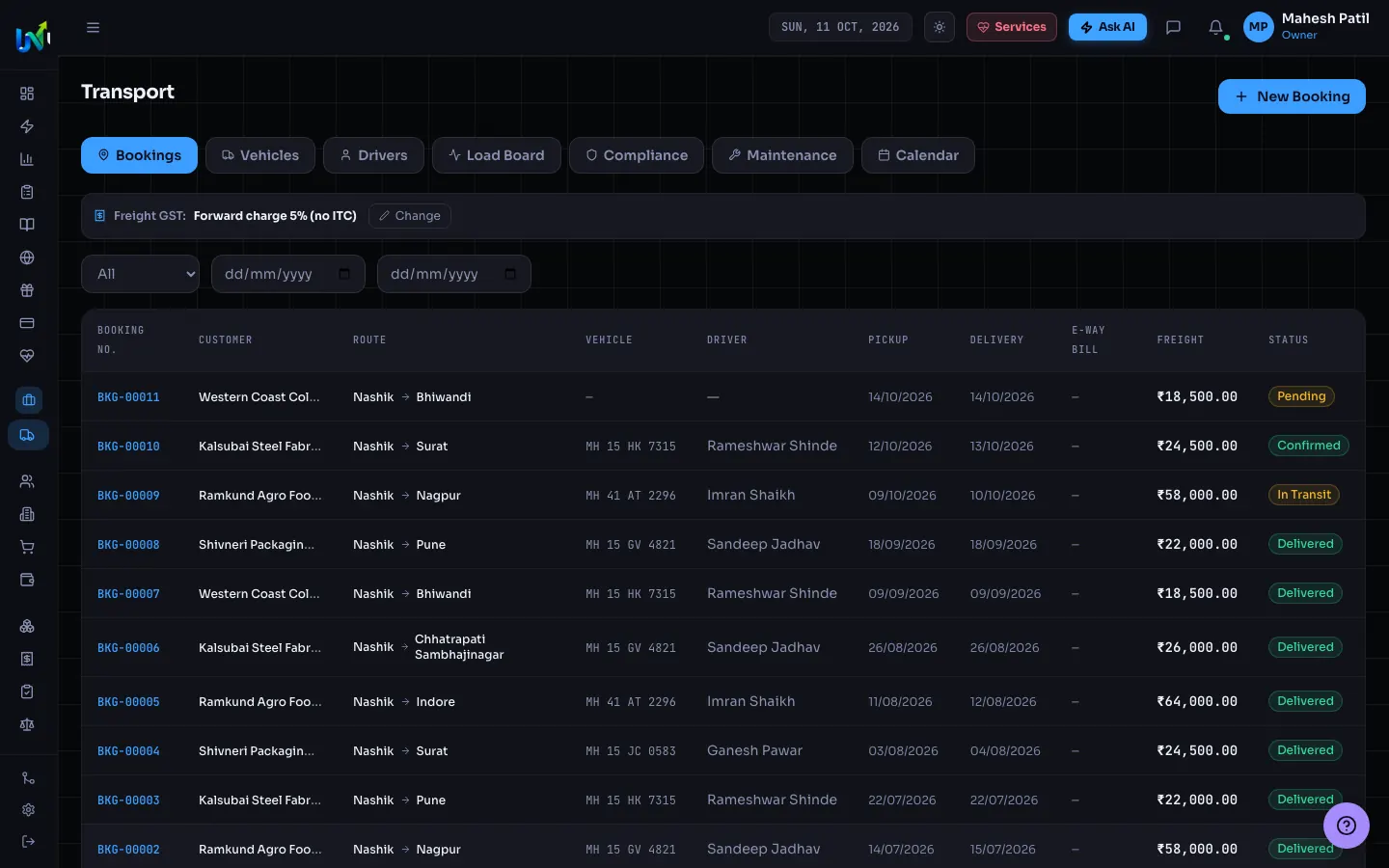Screen dimensions: 1389x868
Task: Switch to the Vehicles tab
Action: coord(260,155)
